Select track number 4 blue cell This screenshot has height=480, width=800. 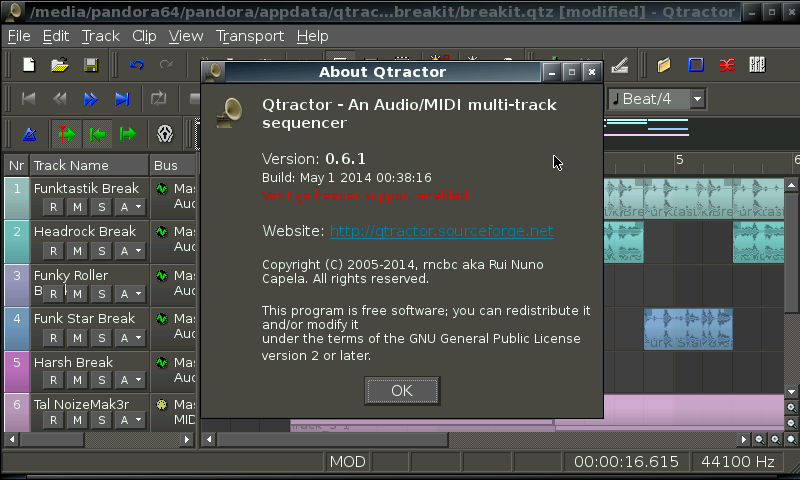(x=17, y=329)
